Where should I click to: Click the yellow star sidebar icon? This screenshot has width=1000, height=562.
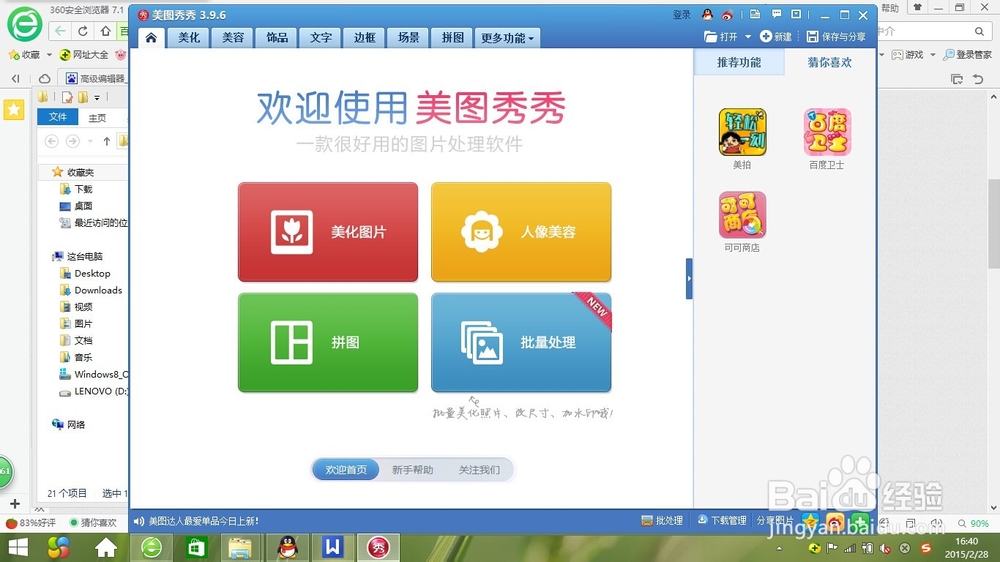point(13,110)
